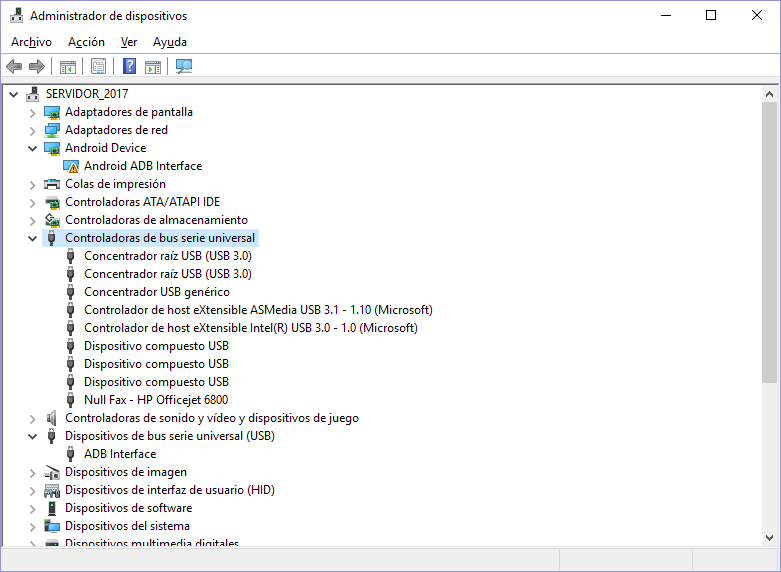781x572 pixels.
Task: Click the Adaptadores de pantalla icon
Action: coord(52,112)
